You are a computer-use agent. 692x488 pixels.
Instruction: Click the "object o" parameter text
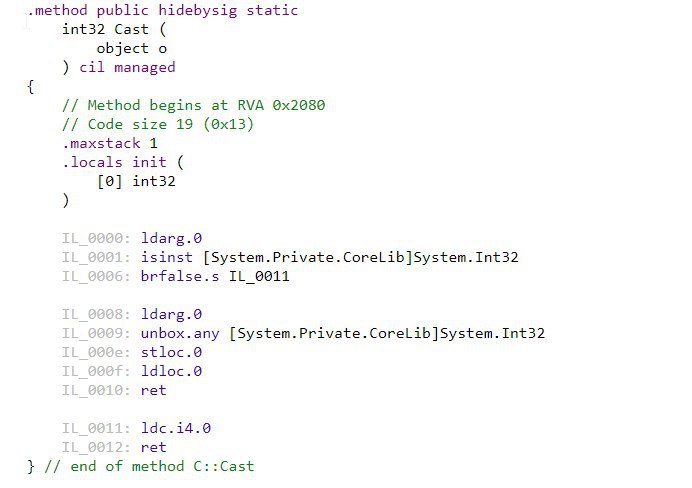132,49
